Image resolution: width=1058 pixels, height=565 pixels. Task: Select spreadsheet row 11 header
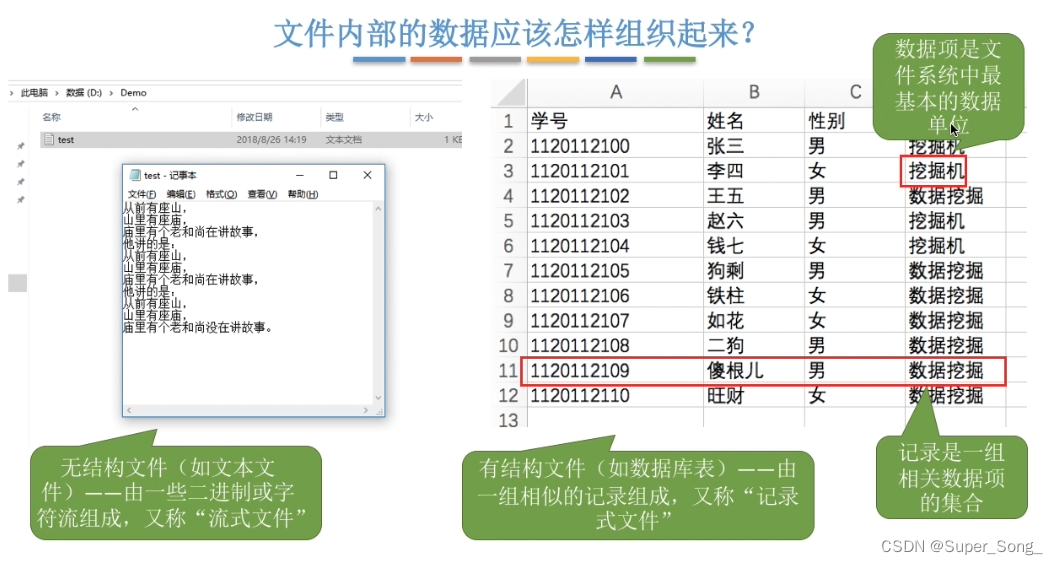pos(507,371)
